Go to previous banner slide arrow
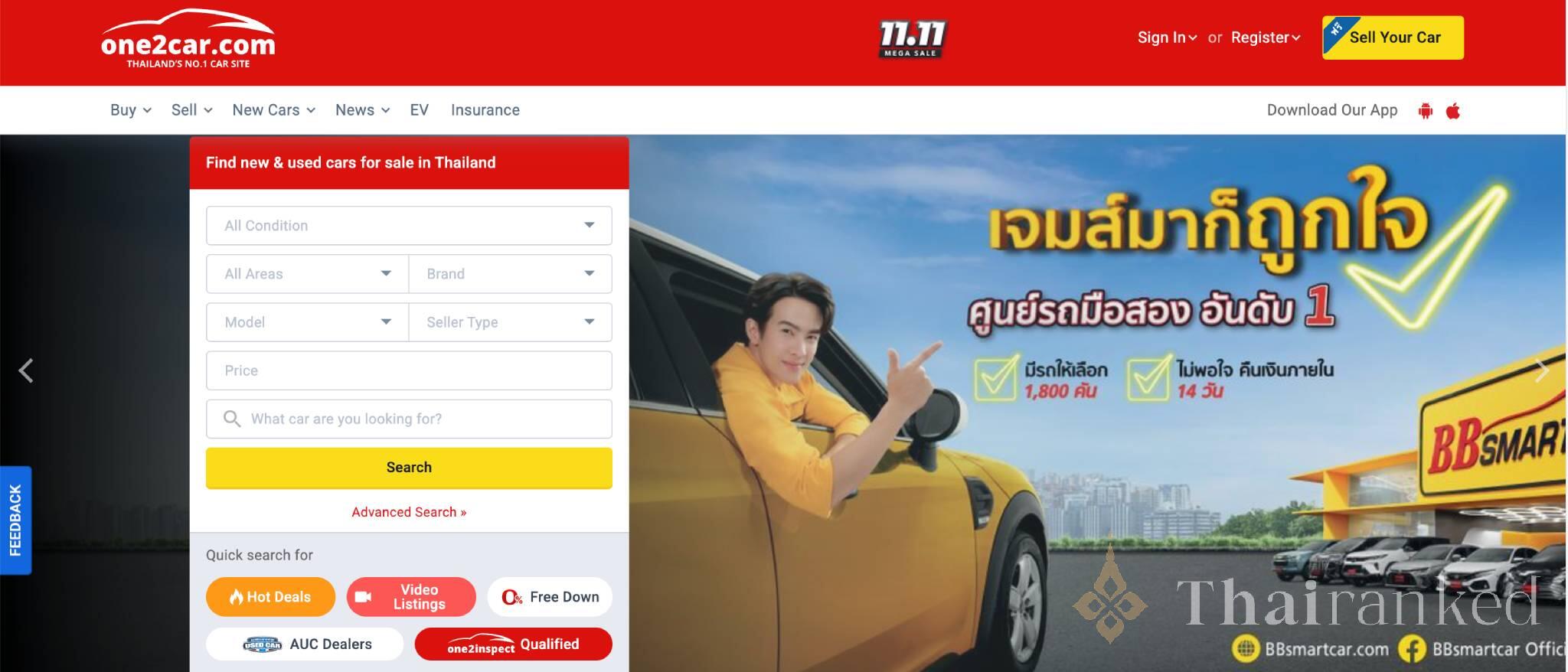Screen dimensions: 1568x672 (26, 370)
